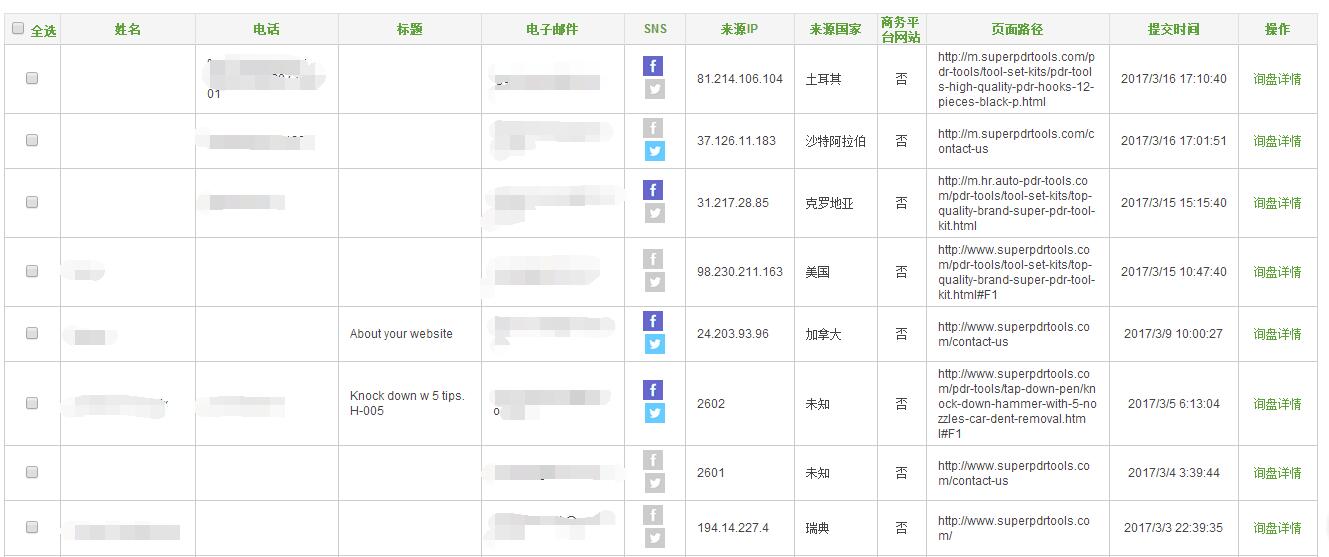The height and width of the screenshot is (557, 1329).
Task: Click the 电子邮件 column header
Action: point(552,29)
